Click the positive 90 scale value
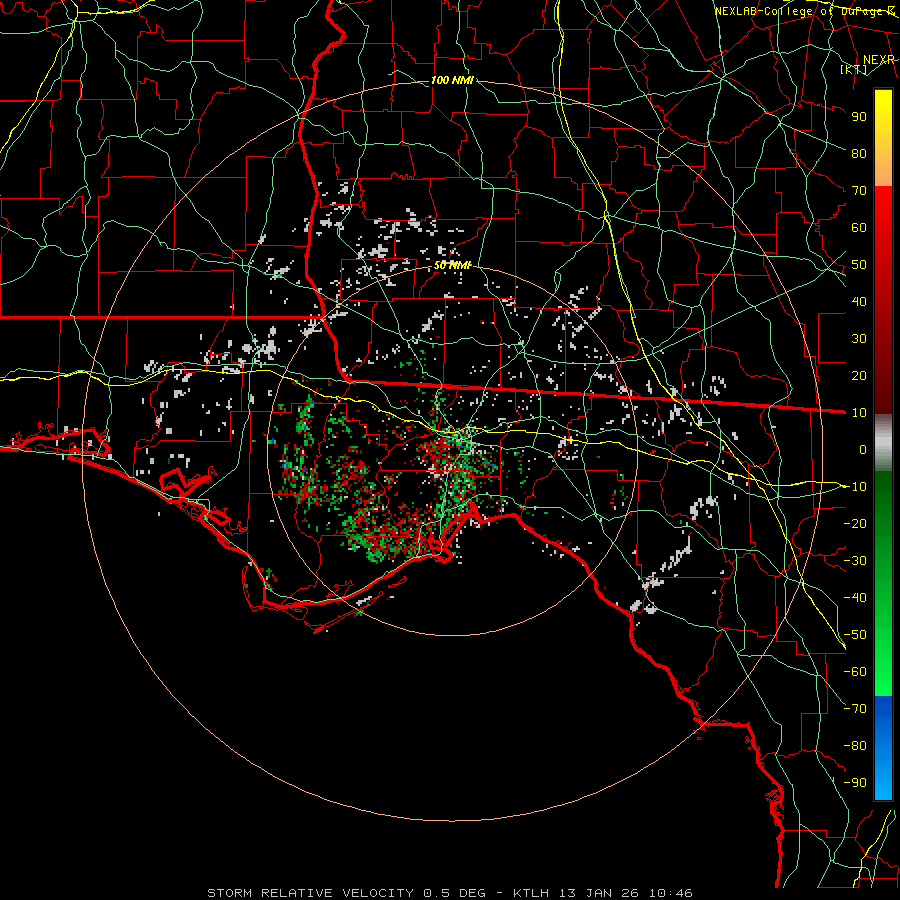900x900 pixels. click(859, 117)
